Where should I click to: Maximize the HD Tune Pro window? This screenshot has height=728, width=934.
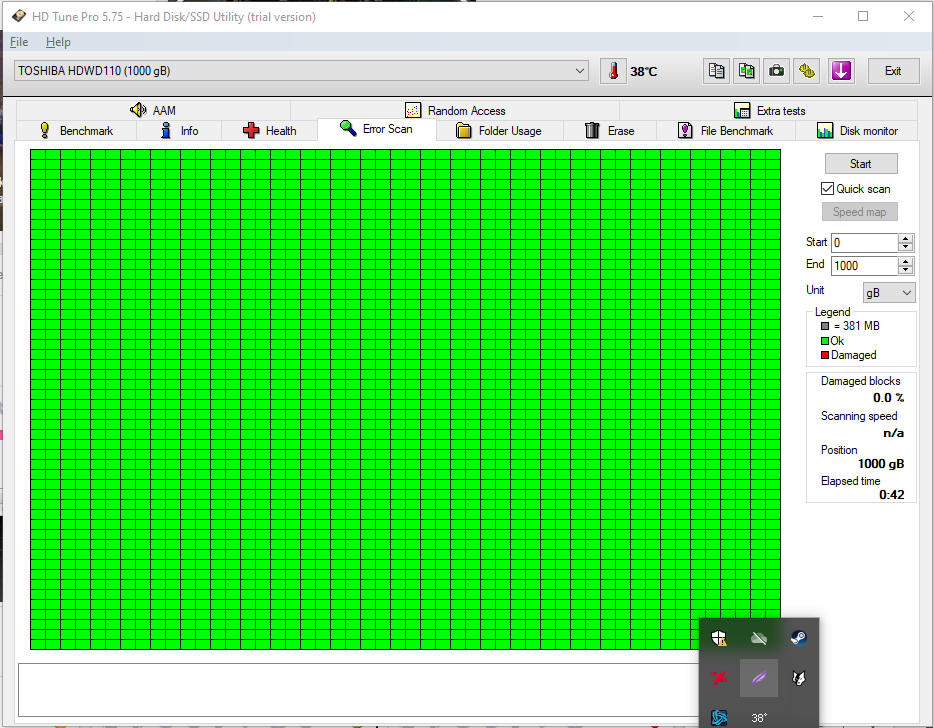(863, 16)
